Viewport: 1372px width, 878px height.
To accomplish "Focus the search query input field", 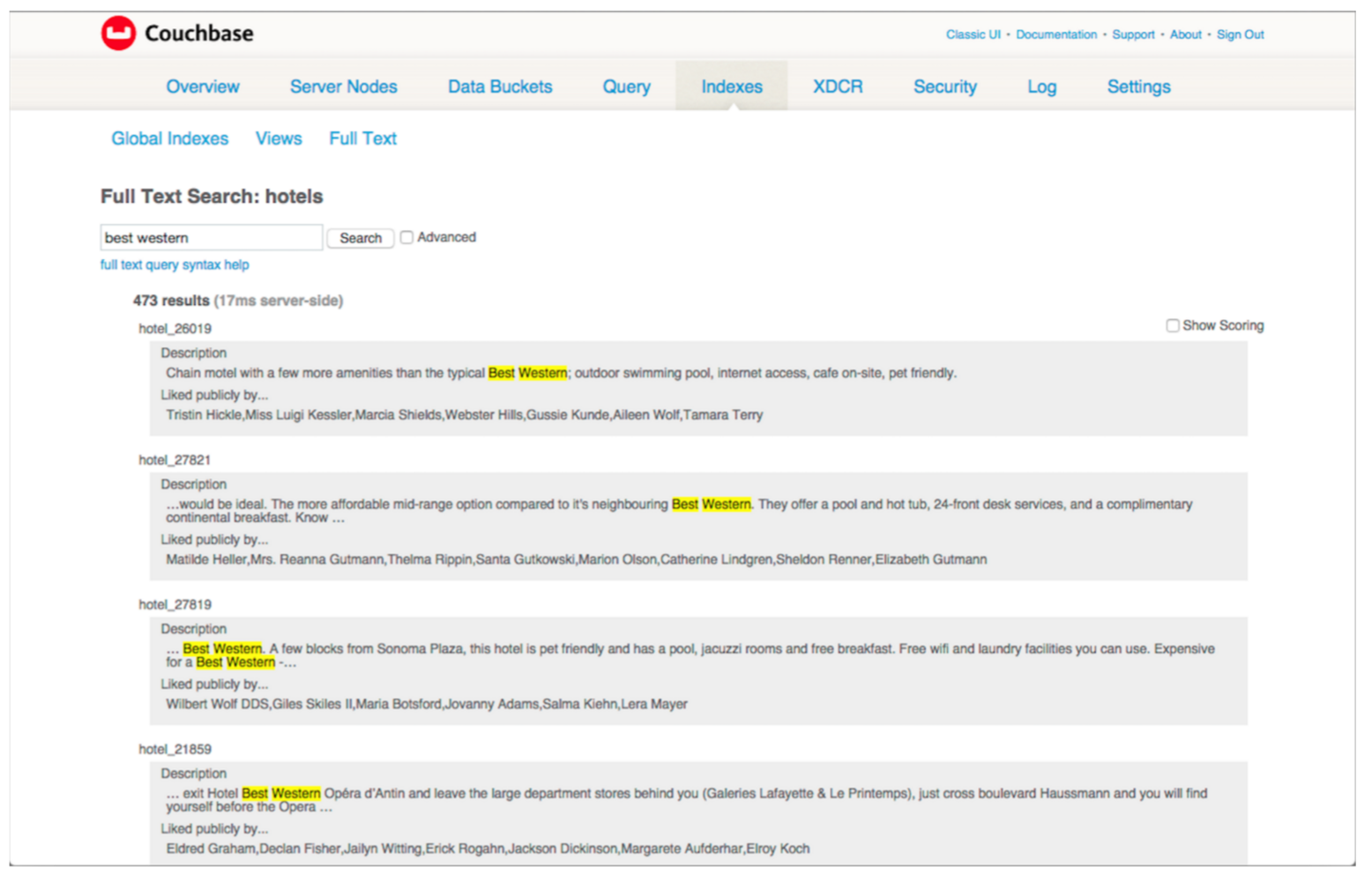I will coord(212,237).
